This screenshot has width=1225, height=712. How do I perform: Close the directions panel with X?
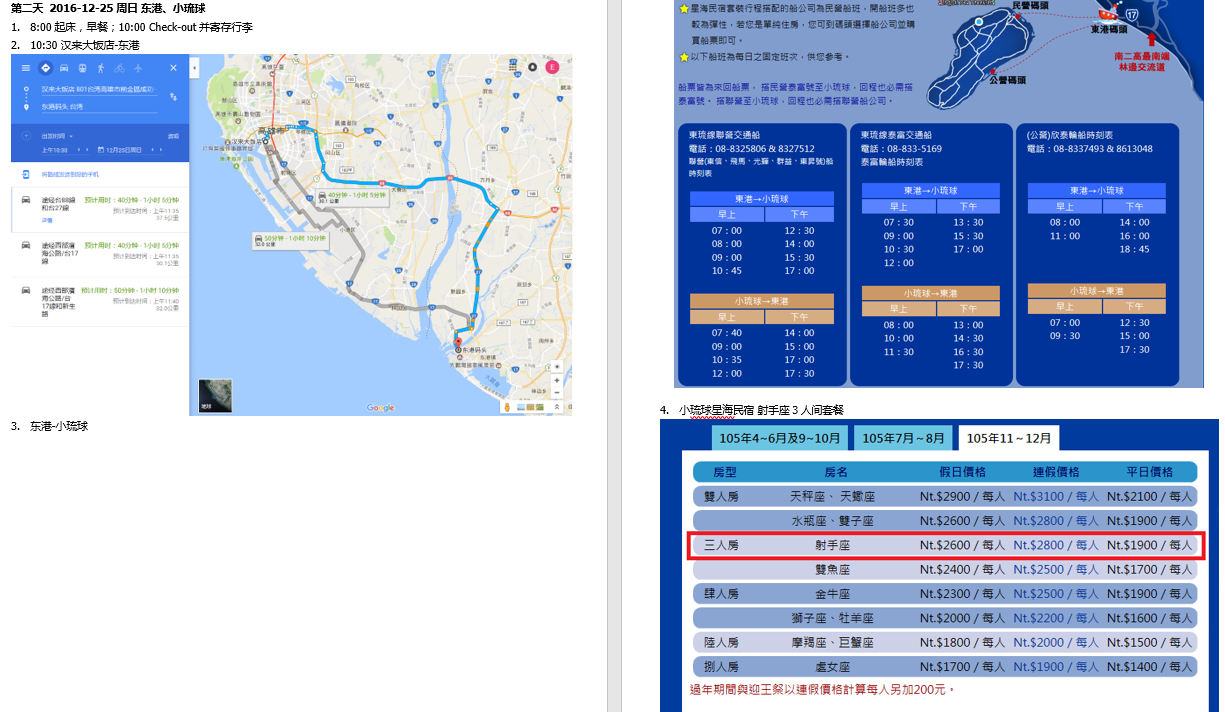pos(173,68)
